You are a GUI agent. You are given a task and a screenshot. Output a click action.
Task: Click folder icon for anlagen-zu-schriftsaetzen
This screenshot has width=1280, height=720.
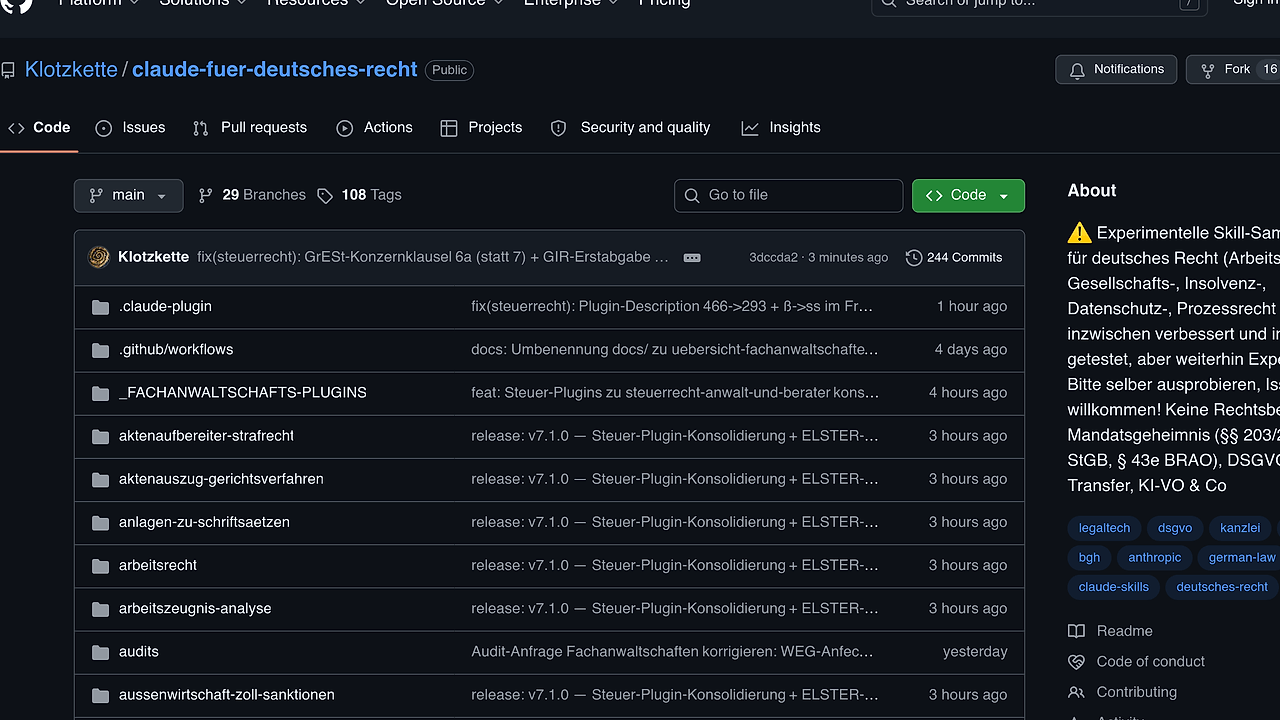(x=100, y=522)
